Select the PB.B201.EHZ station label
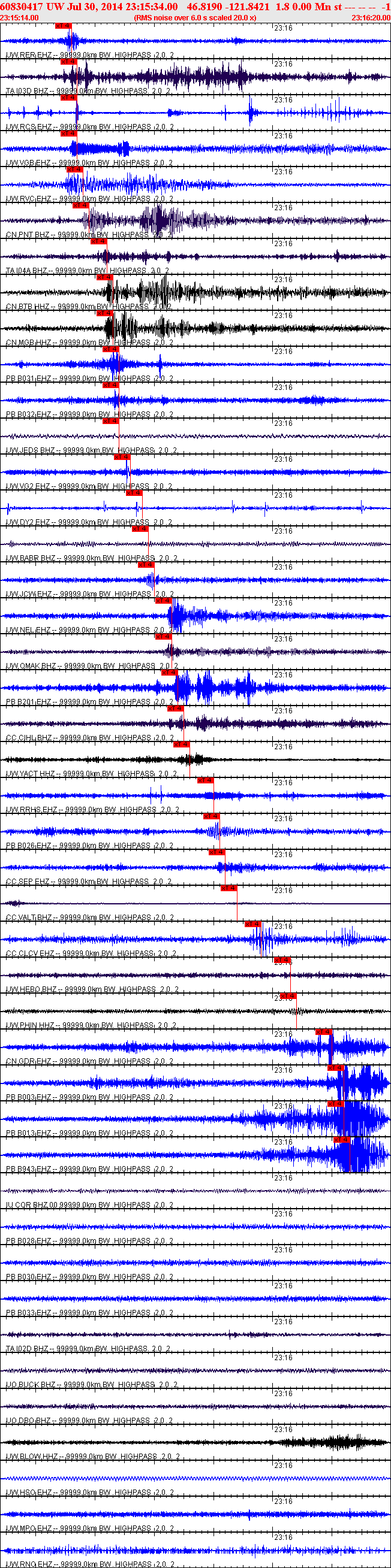The image size is (391, 1568). pyautogui.click(x=89, y=701)
